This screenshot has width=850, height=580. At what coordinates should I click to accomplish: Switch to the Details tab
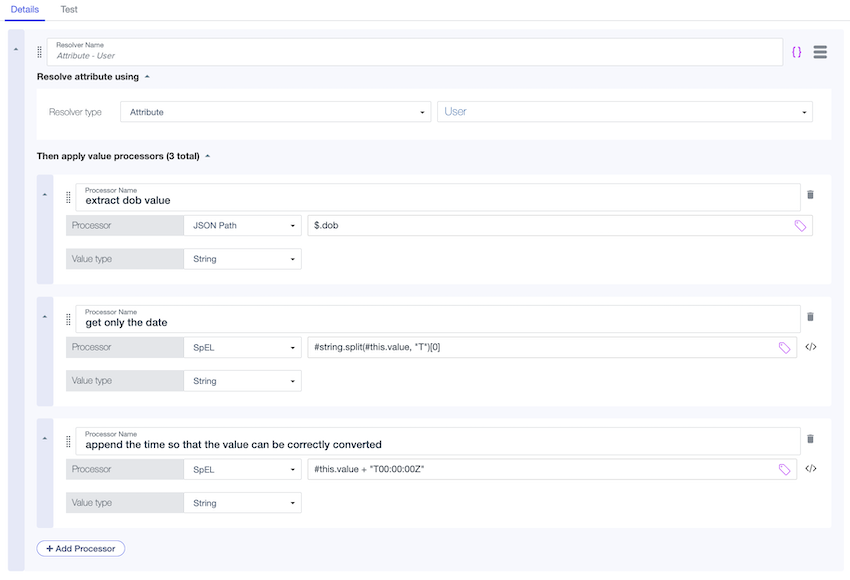point(25,10)
